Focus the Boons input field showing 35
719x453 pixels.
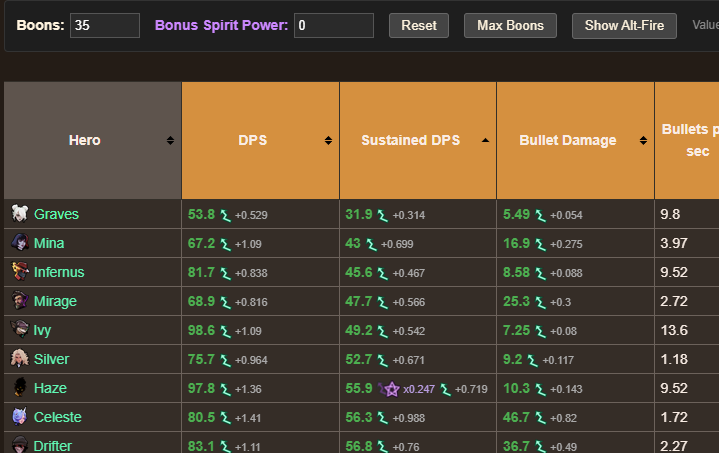pos(105,25)
